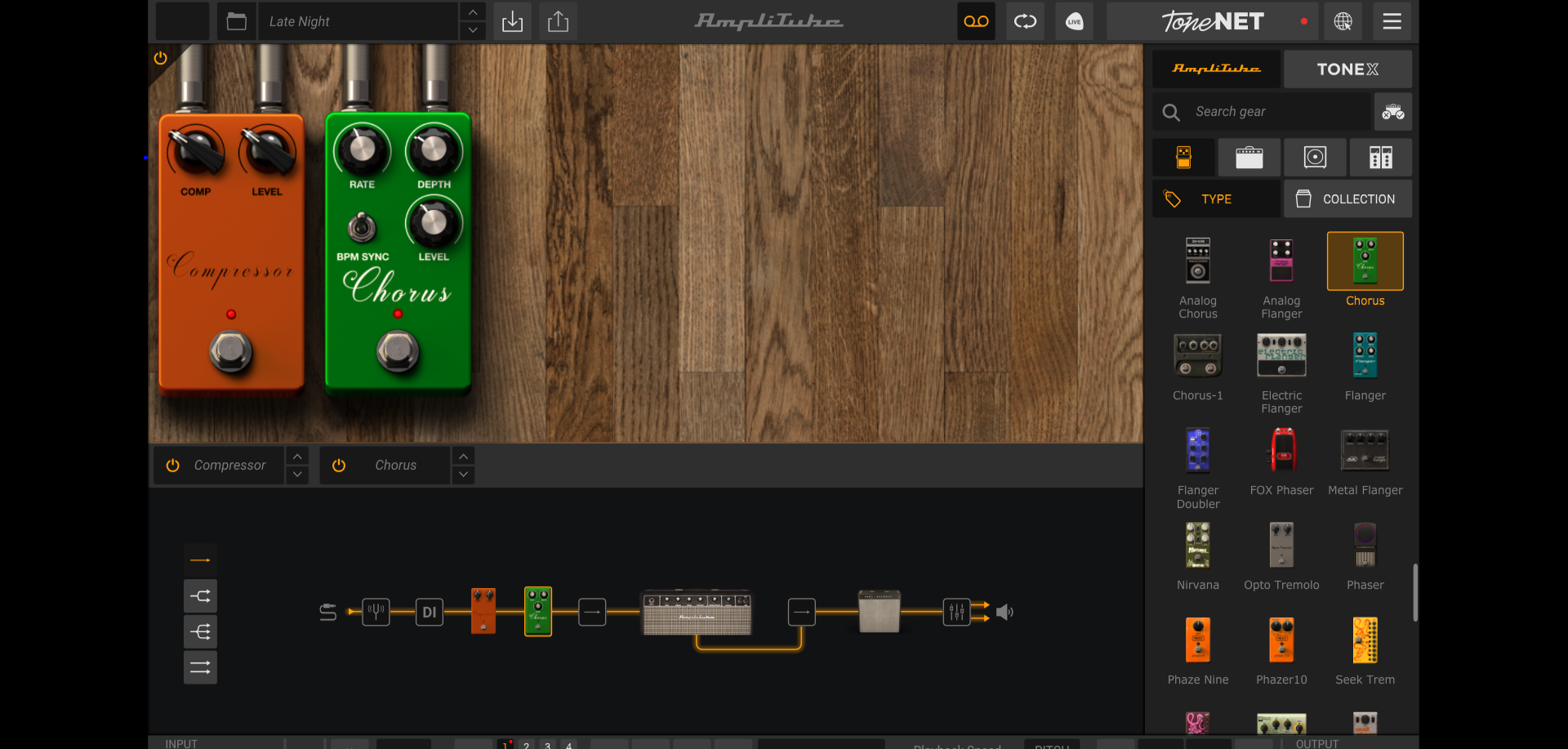1568x749 pixels.
Task: Click down chevron beside Chorus slot
Action: point(463,475)
